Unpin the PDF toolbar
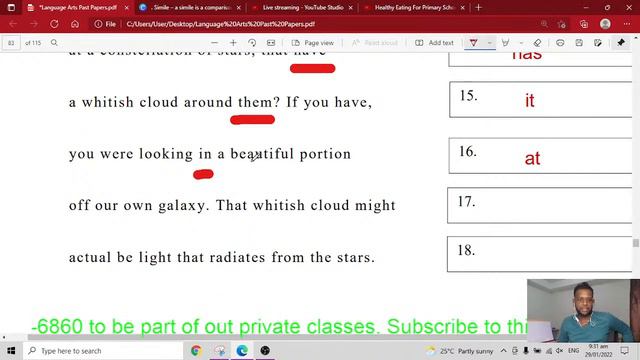The height and width of the screenshot is (360, 640). [621, 42]
